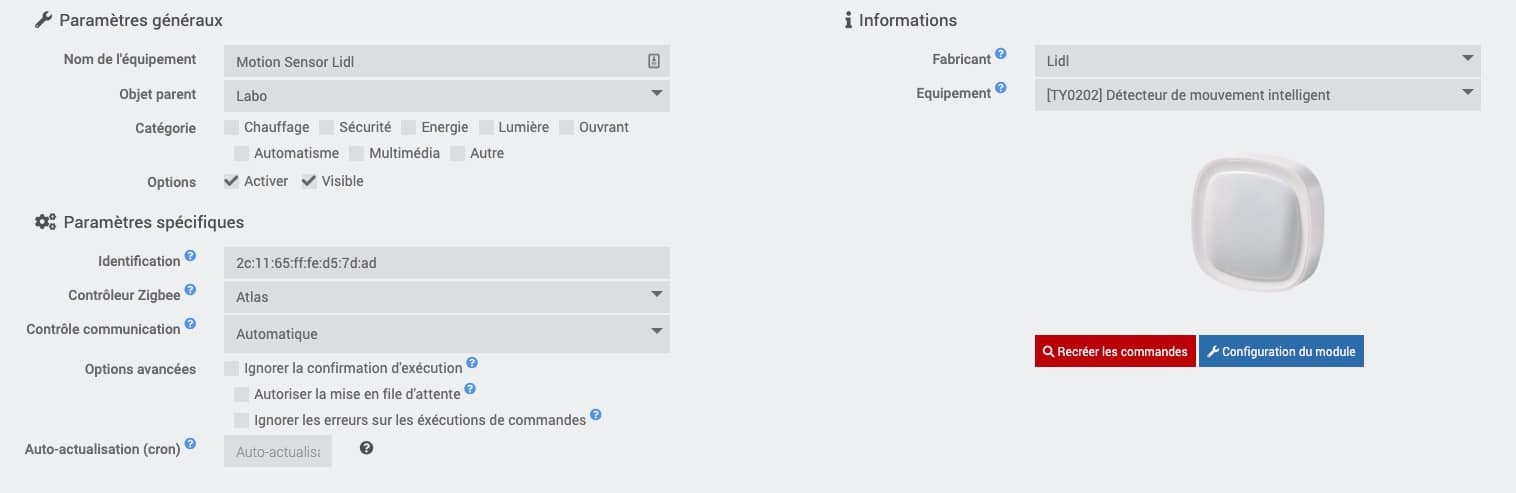Click dark question mark beside cron field
This screenshot has width=1516, height=493.
pos(366,448)
